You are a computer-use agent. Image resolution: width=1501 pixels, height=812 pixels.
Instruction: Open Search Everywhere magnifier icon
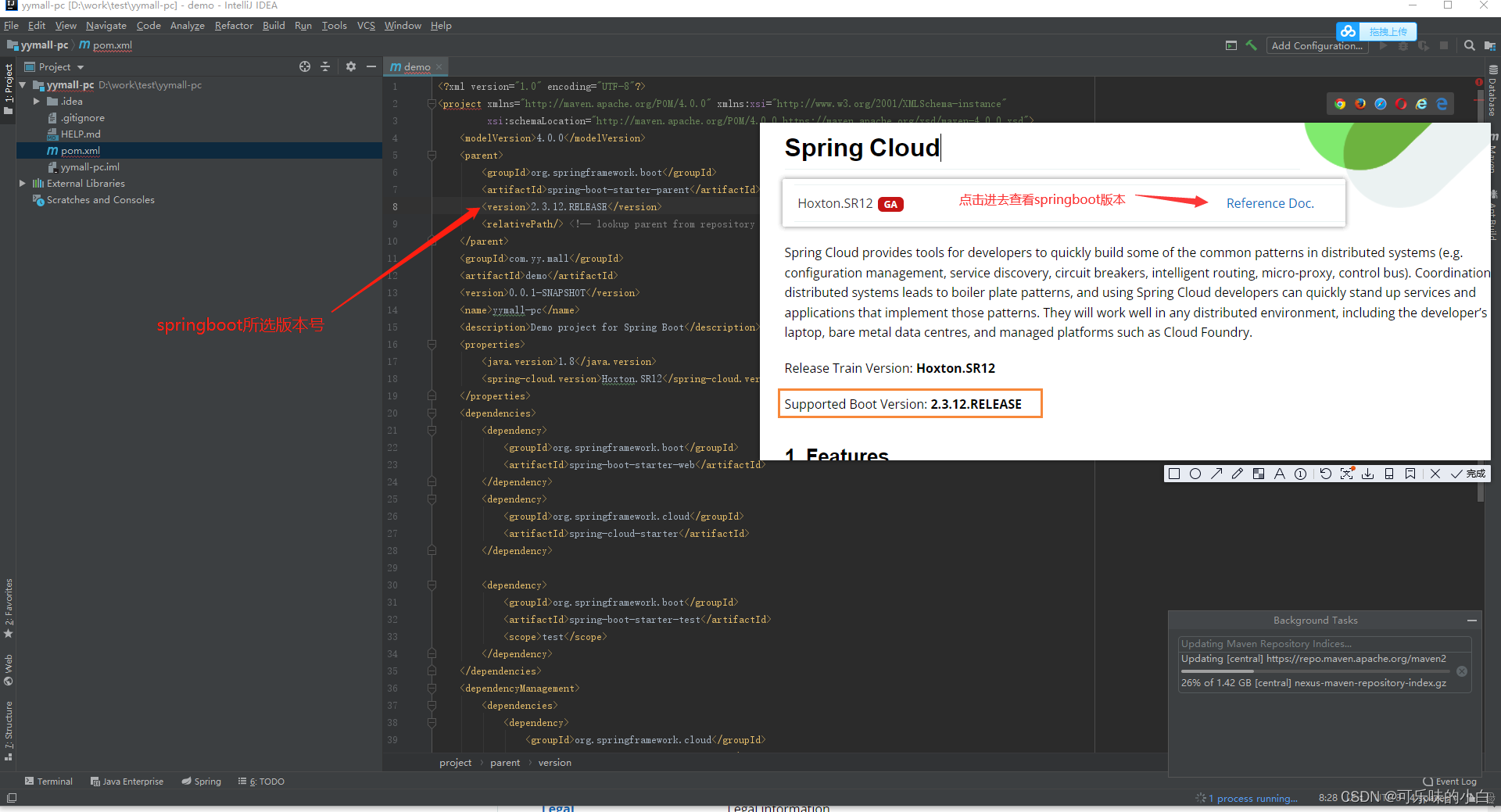1470,45
